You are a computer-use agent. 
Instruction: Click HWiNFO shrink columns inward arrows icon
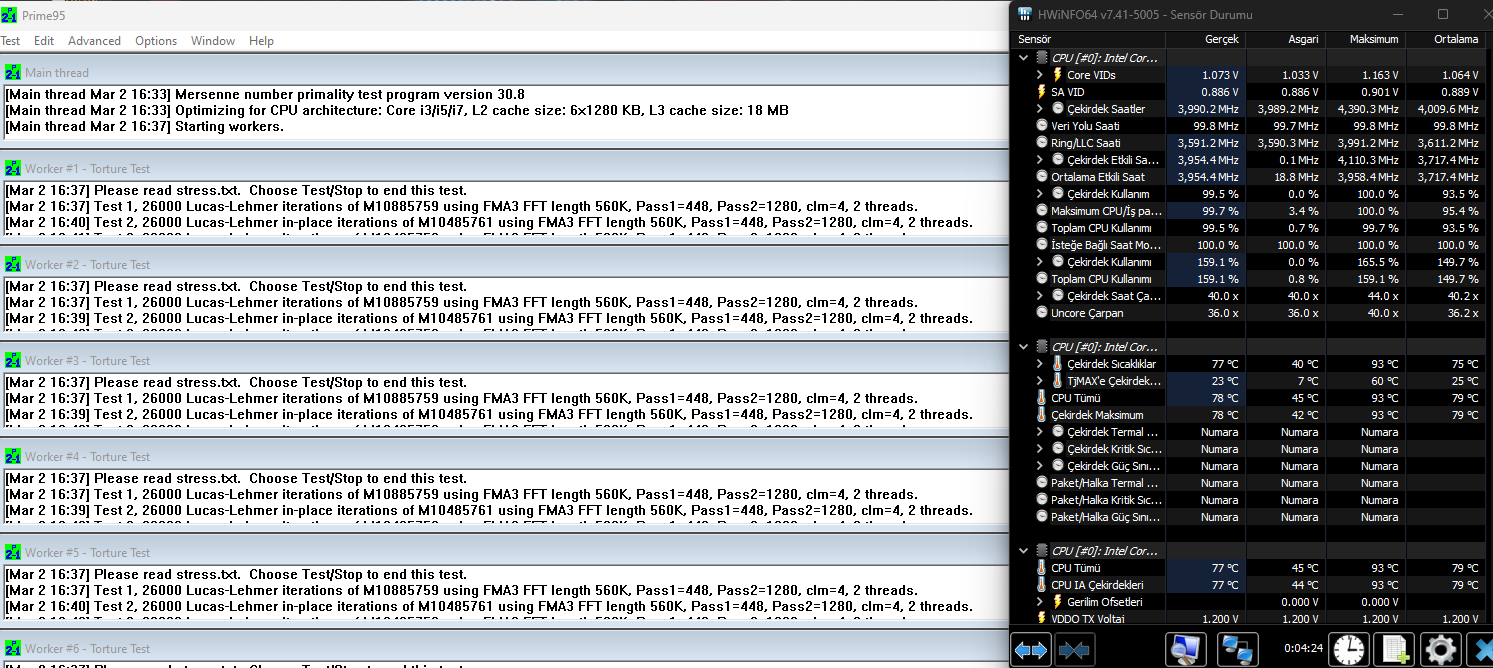pyautogui.click(x=1073, y=649)
